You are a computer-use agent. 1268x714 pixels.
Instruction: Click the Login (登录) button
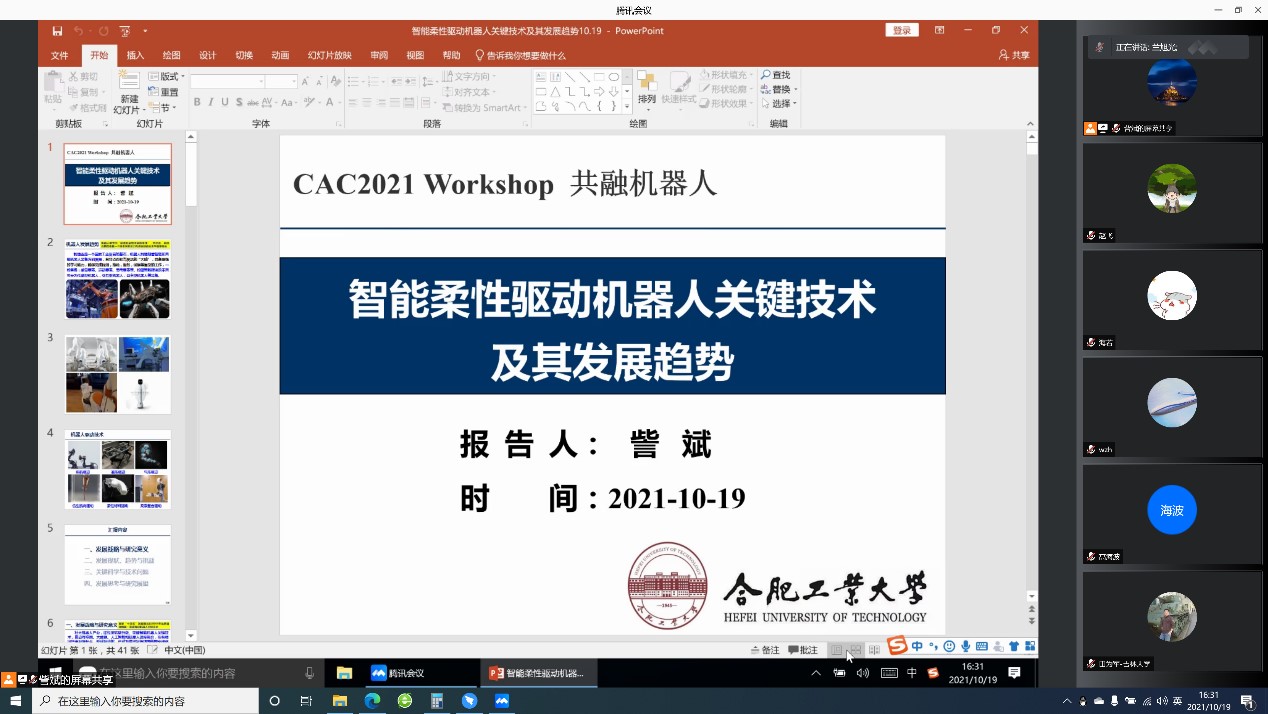902,31
